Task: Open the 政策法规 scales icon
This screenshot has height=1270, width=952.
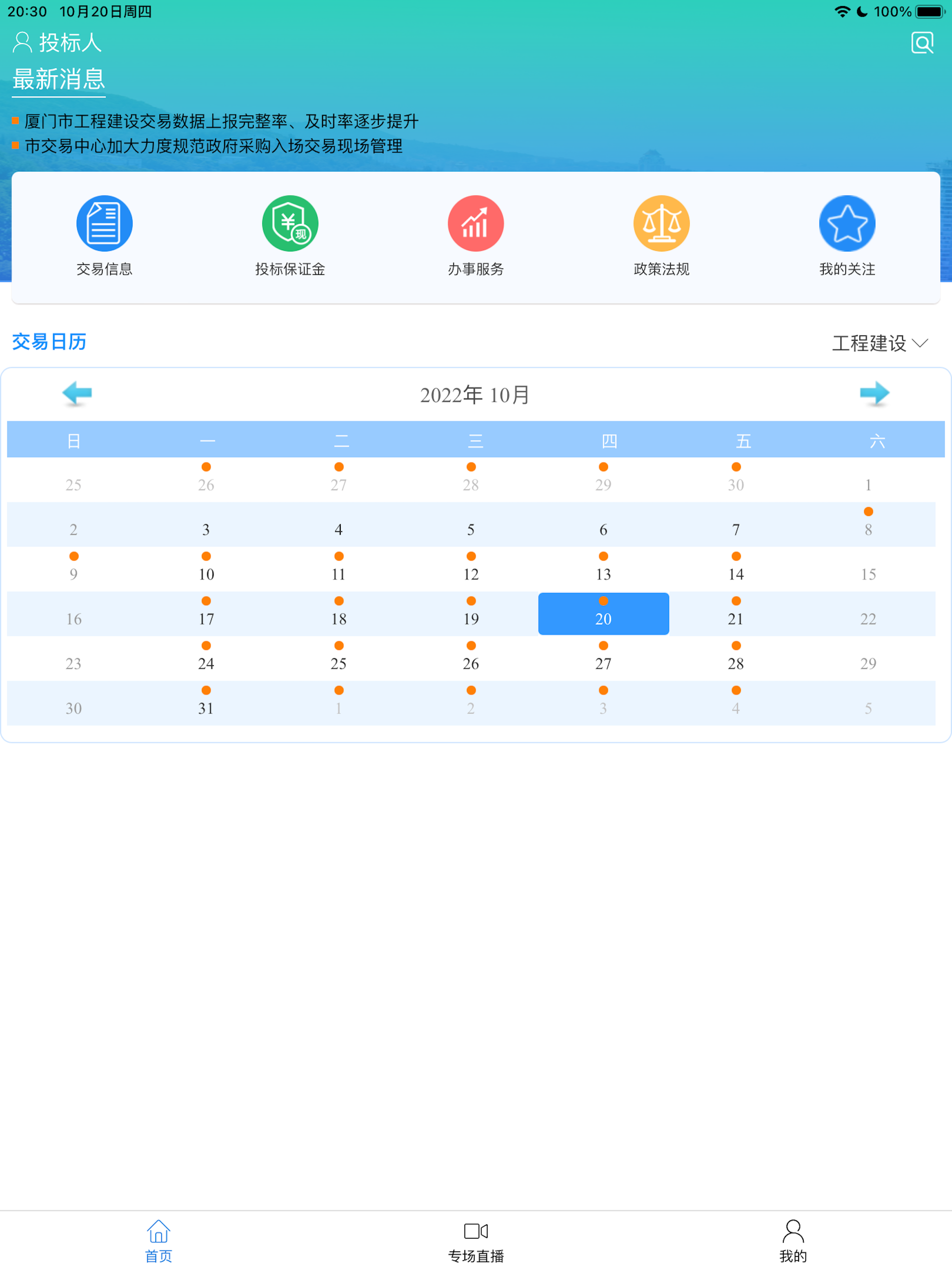Action: (661, 223)
